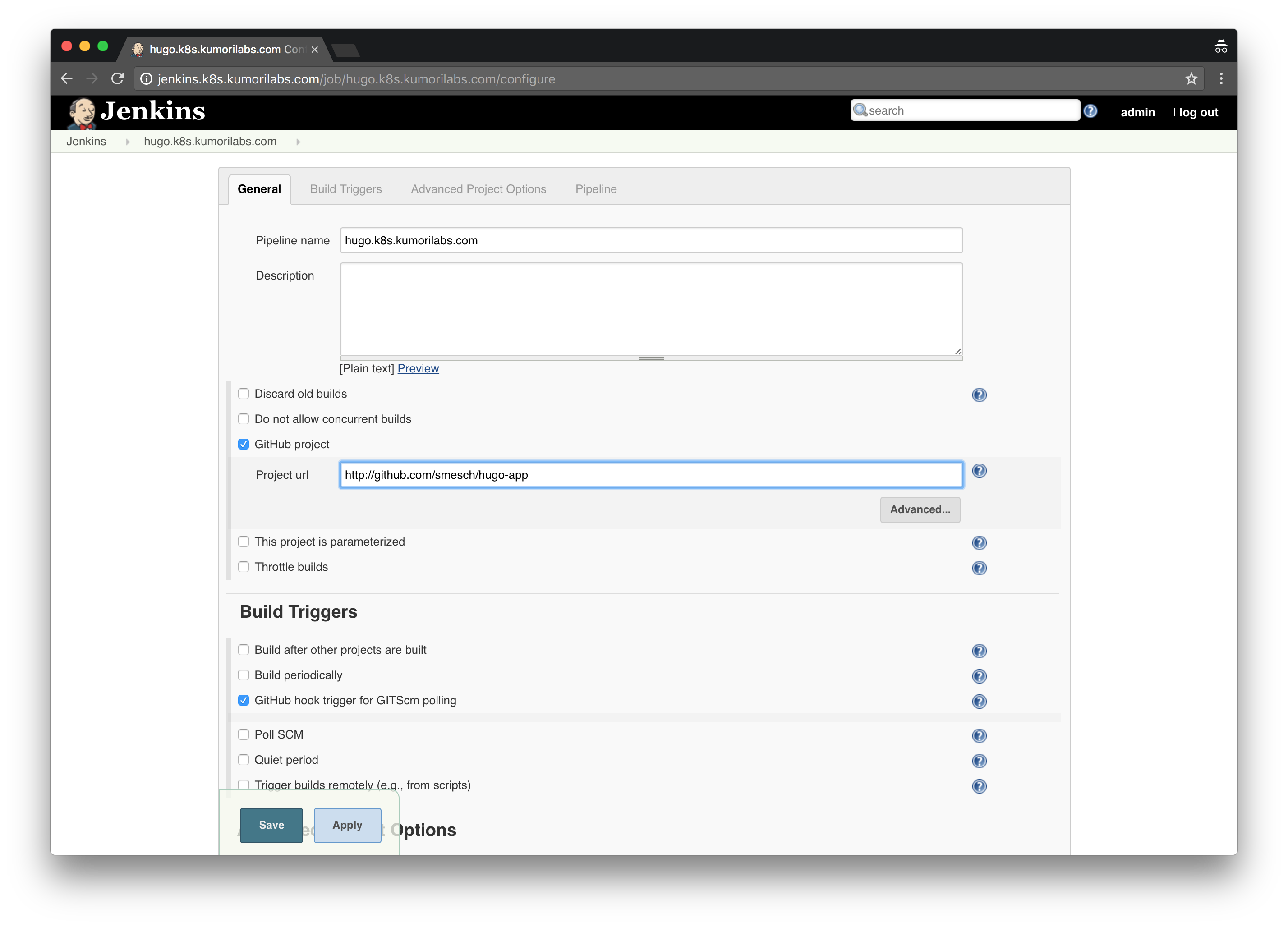Click the Jenkins search box
The image size is (1288, 927).
pos(965,111)
